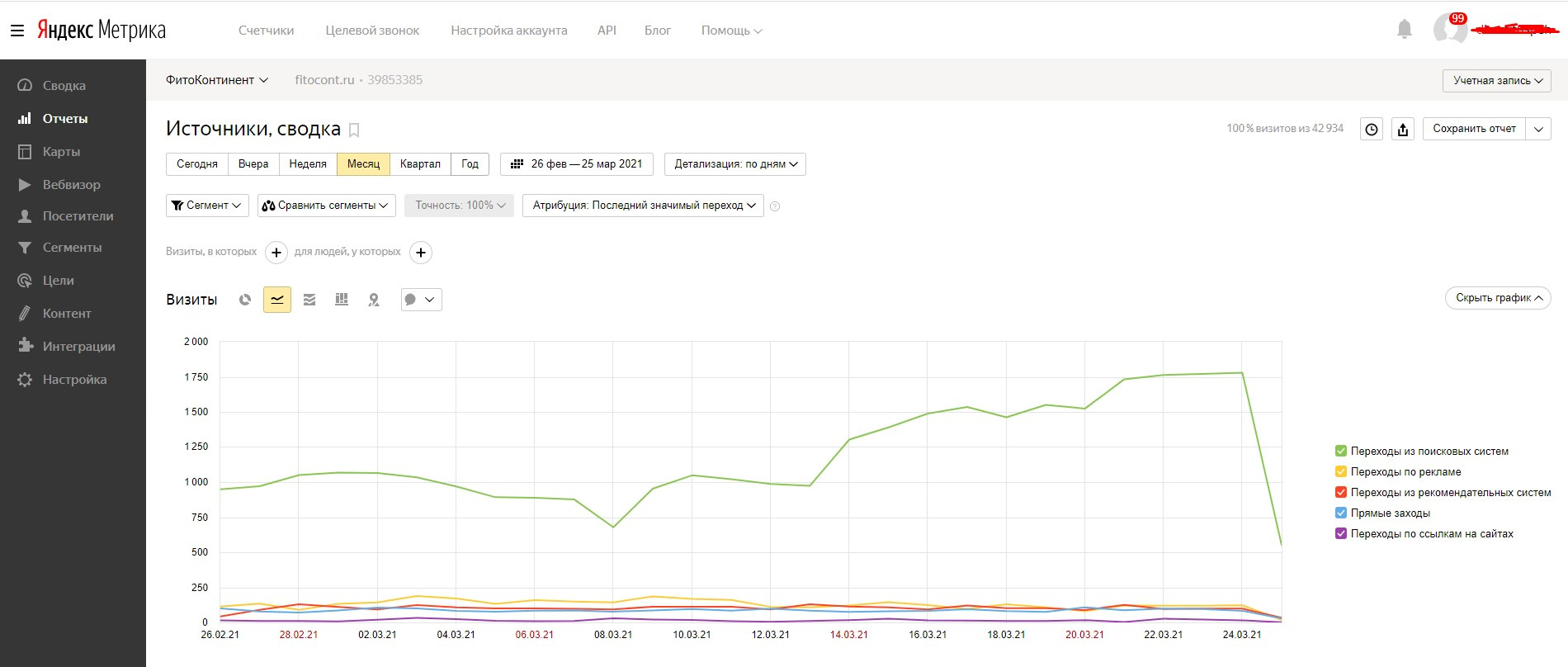Click the 'Сохранить отчет' button
Screen dimensions: 1568x667
(x=1474, y=129)
